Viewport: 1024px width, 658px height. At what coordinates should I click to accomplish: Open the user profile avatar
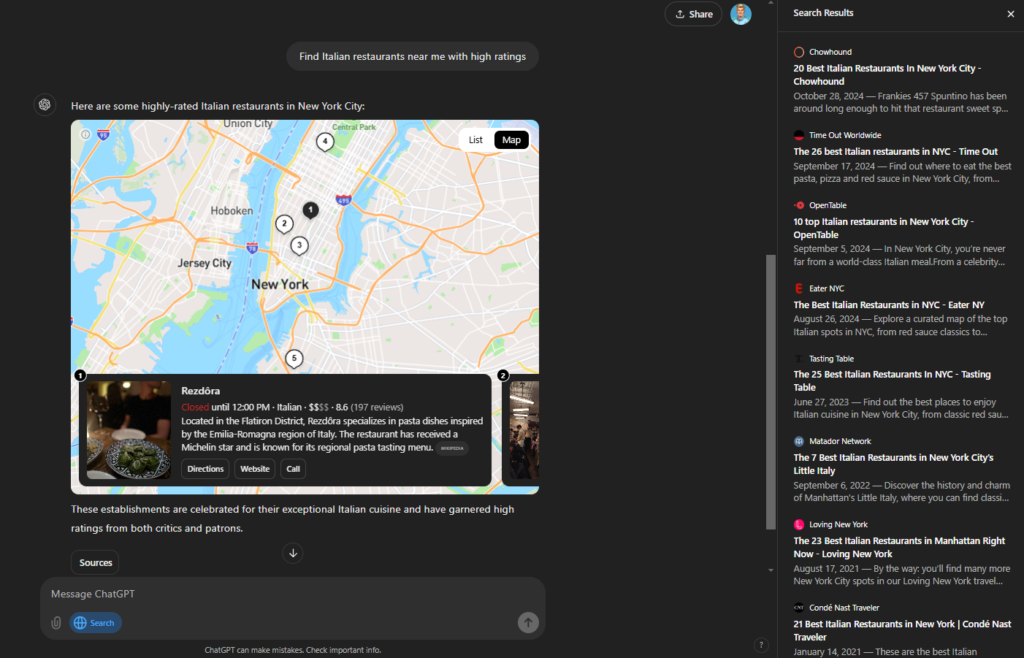click(741, 14)
